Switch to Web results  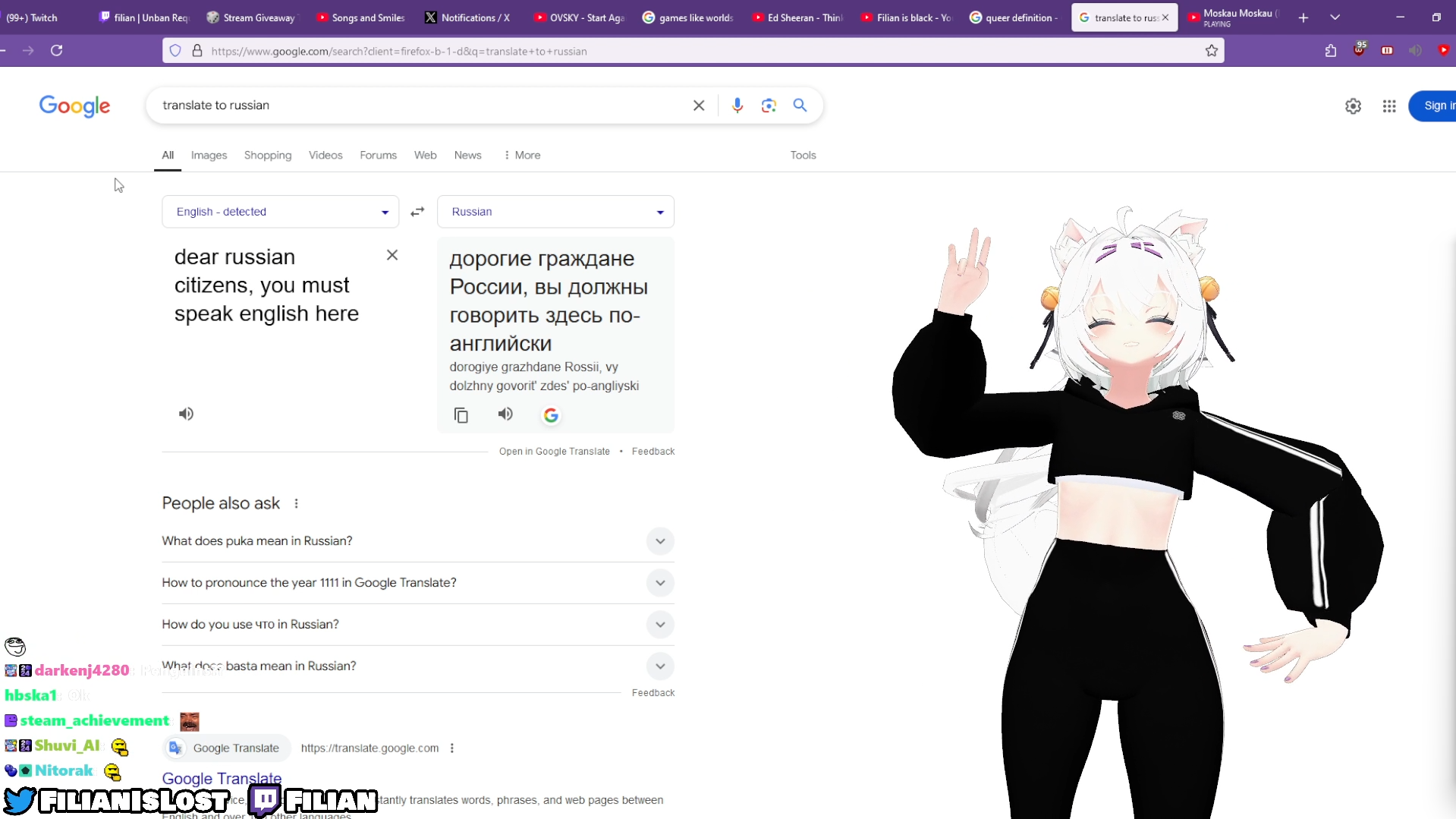[x=425, y=155]
